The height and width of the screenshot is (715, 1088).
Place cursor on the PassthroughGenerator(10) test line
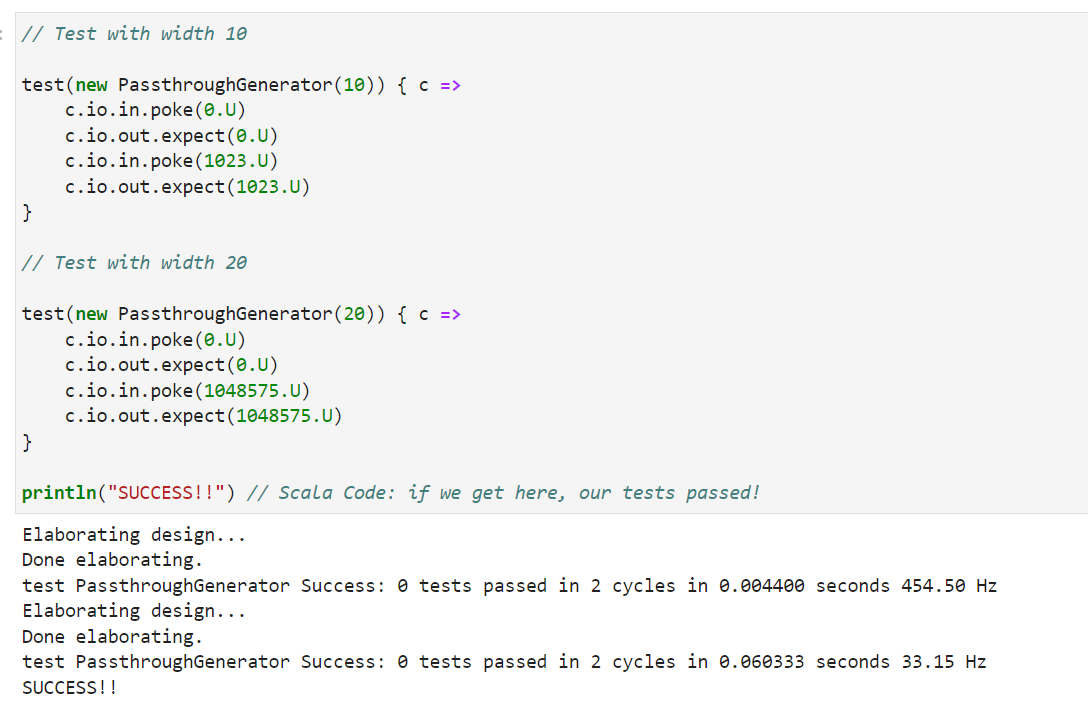point(240,85)
